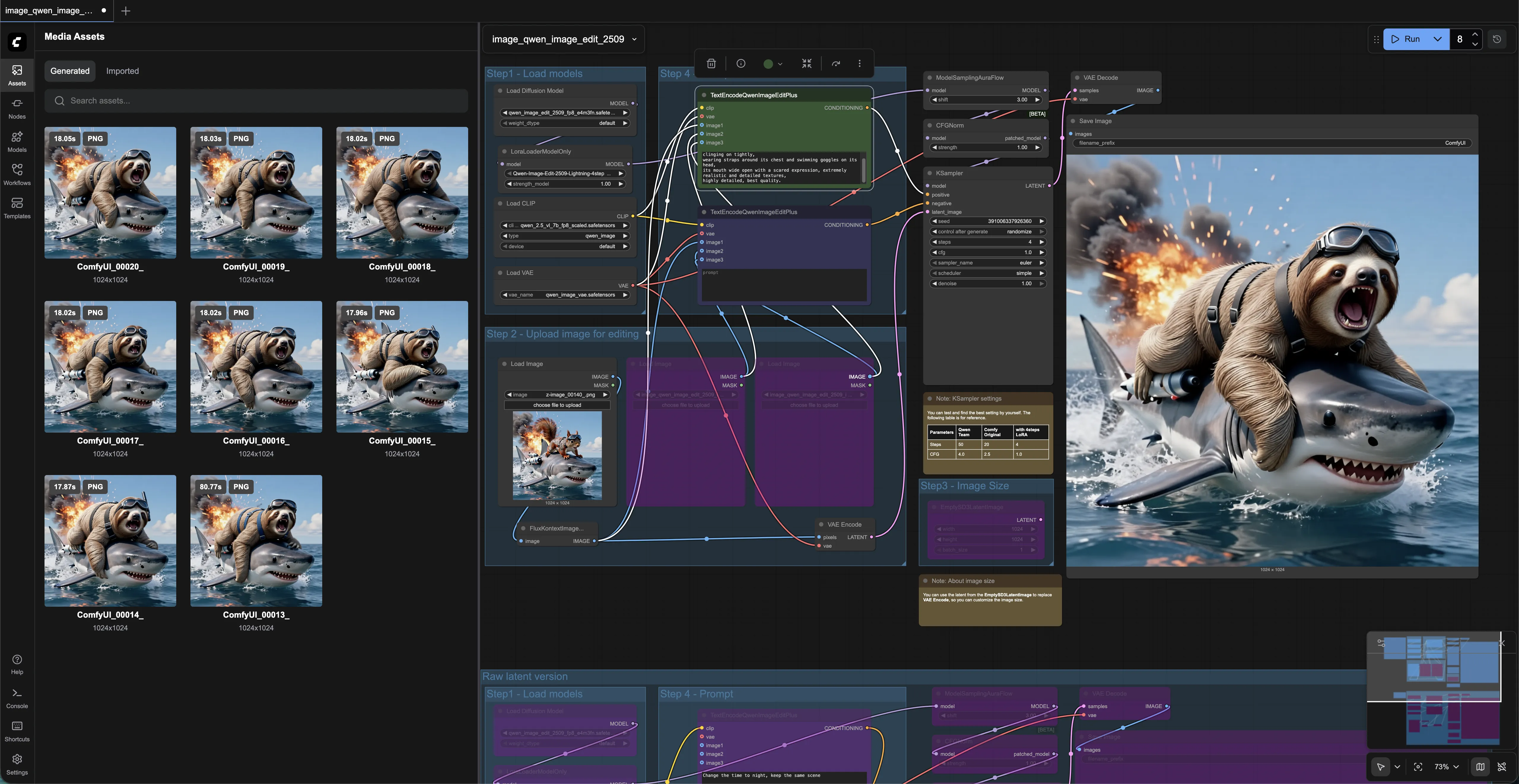Click fit-view icon beside zoom percentage
This screenshot has height=784, width=1519.
(x=1418, y=767)
